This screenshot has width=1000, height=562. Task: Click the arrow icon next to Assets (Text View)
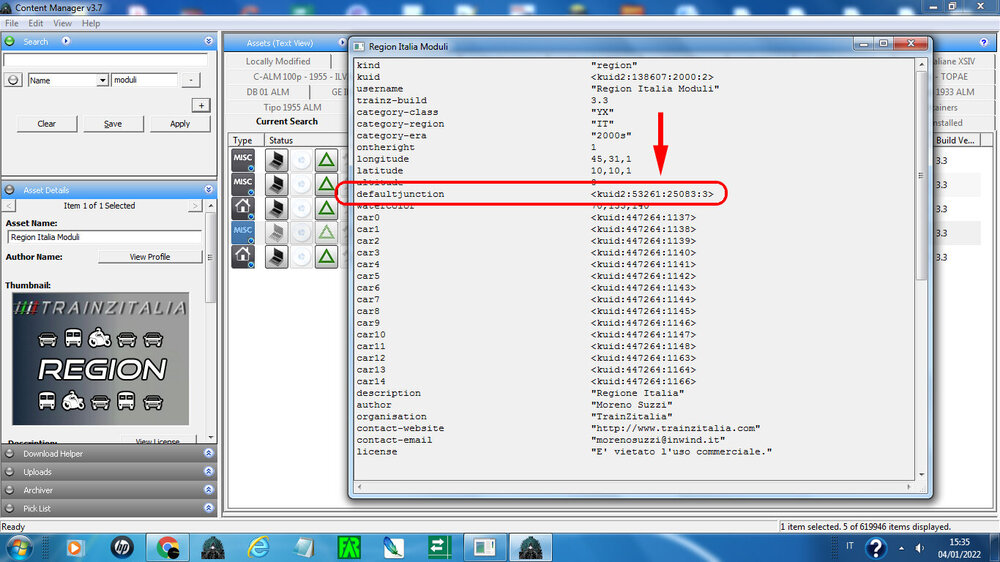342,43
